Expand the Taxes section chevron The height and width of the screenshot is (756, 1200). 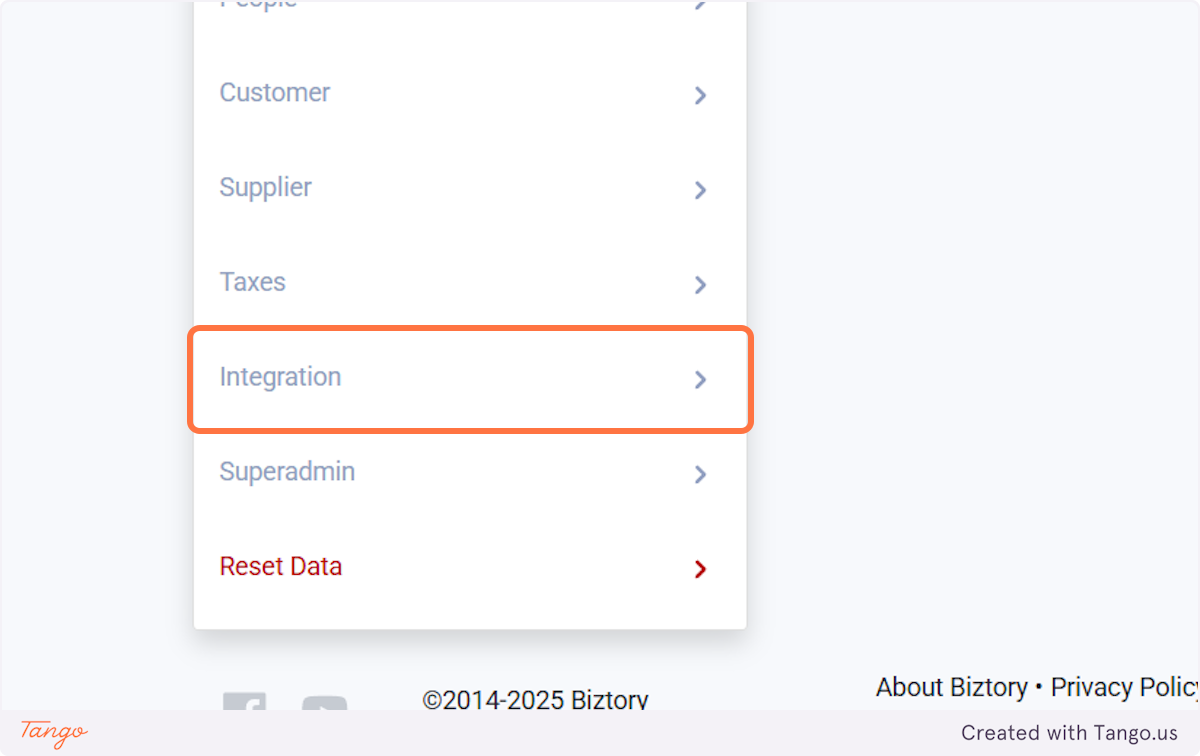pyautogui.click(x=700, y=285)
